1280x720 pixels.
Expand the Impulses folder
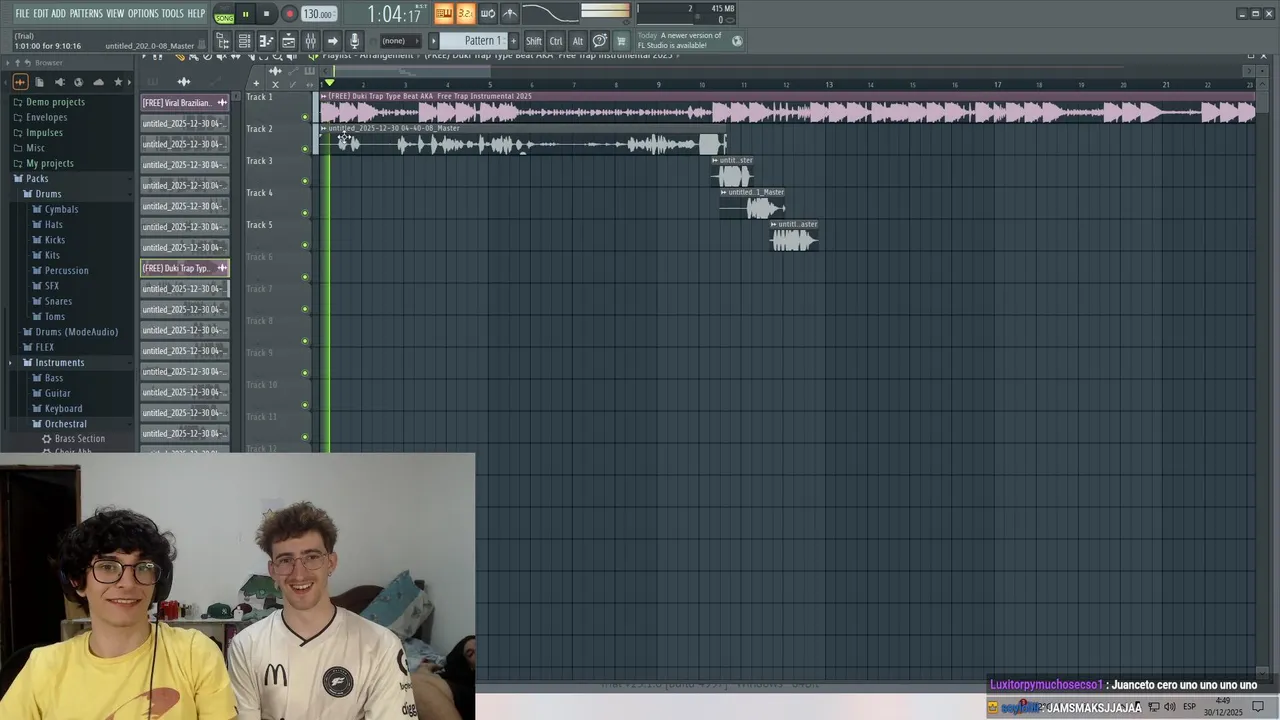point(44,132)
